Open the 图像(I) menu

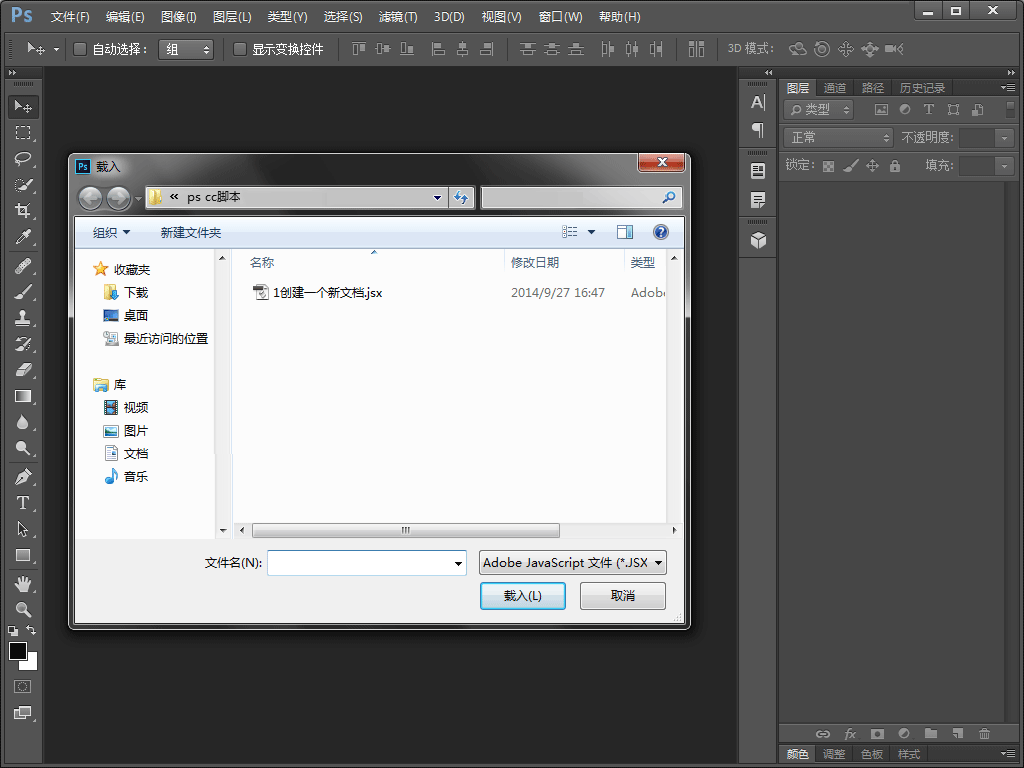tap(178, 17)
